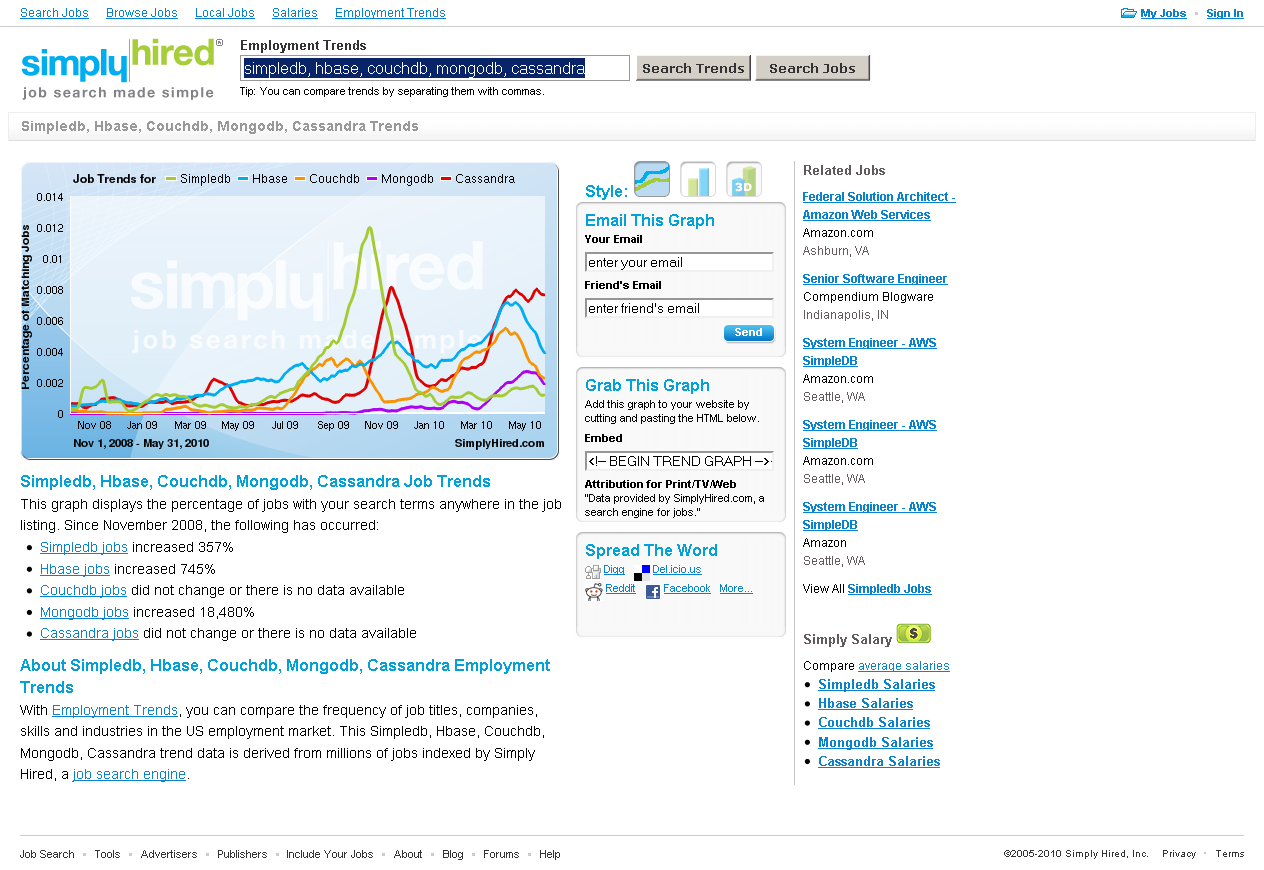Click the Cassandra legend entry in graph
Viewport: 1264px width, 870px height.
click(478, 179)
